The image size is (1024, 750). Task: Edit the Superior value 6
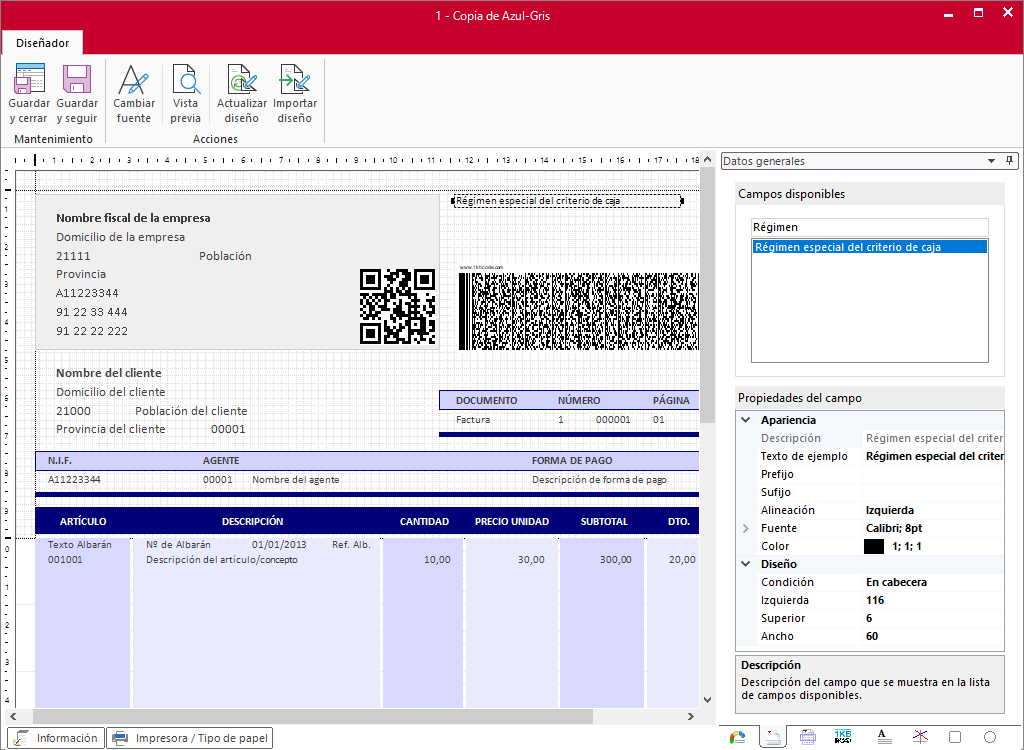[934, 618]
